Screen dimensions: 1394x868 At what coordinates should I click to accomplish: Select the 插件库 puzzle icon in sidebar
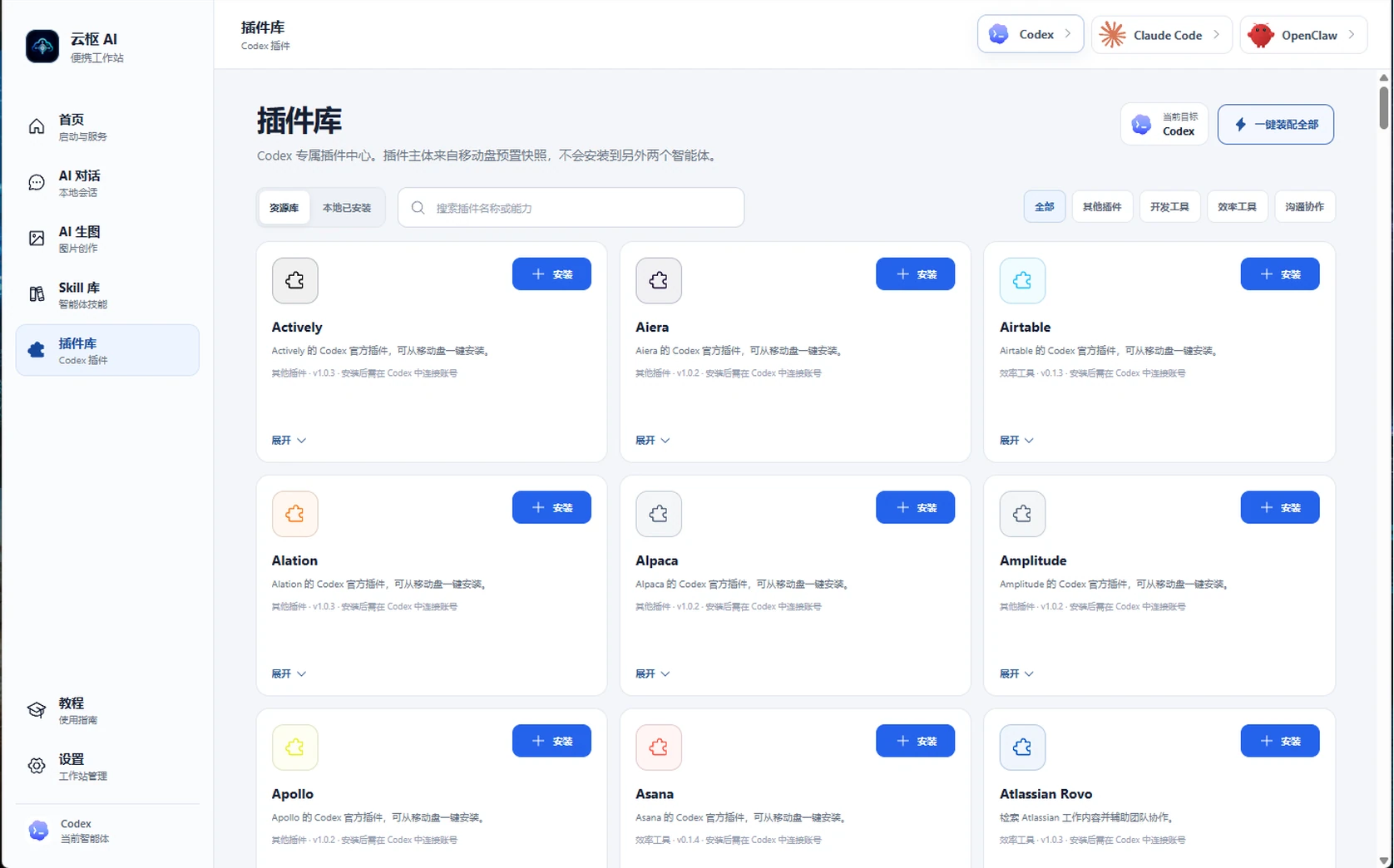[37, 350]
